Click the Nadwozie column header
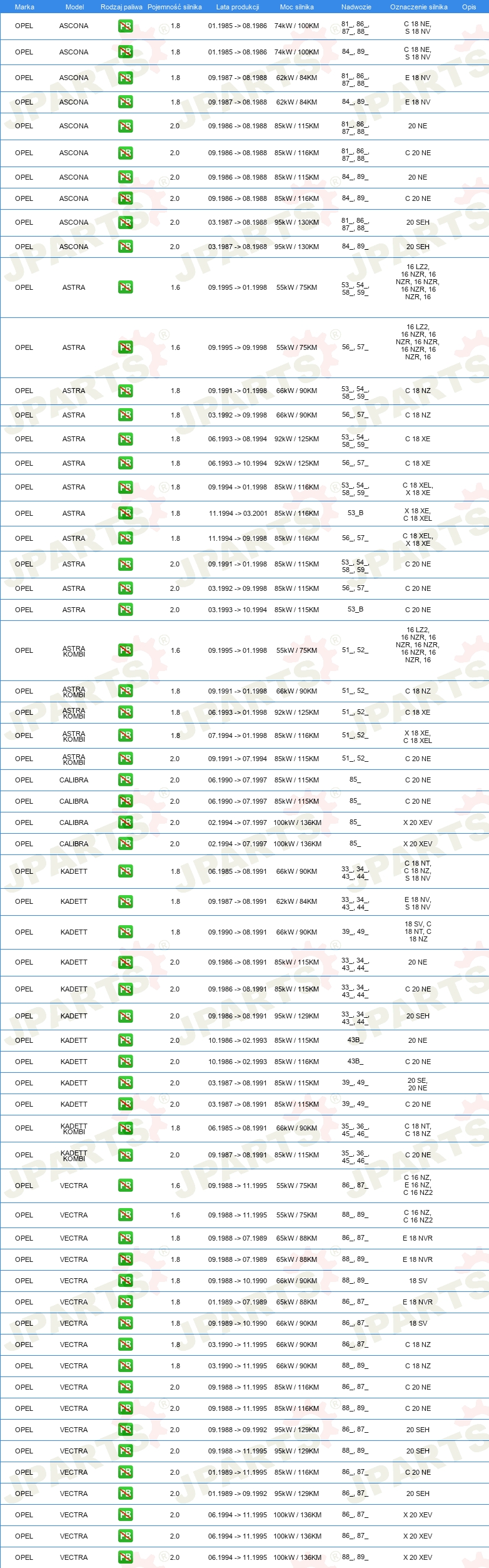The image size is (489, 1568). (x=356, y=7)
